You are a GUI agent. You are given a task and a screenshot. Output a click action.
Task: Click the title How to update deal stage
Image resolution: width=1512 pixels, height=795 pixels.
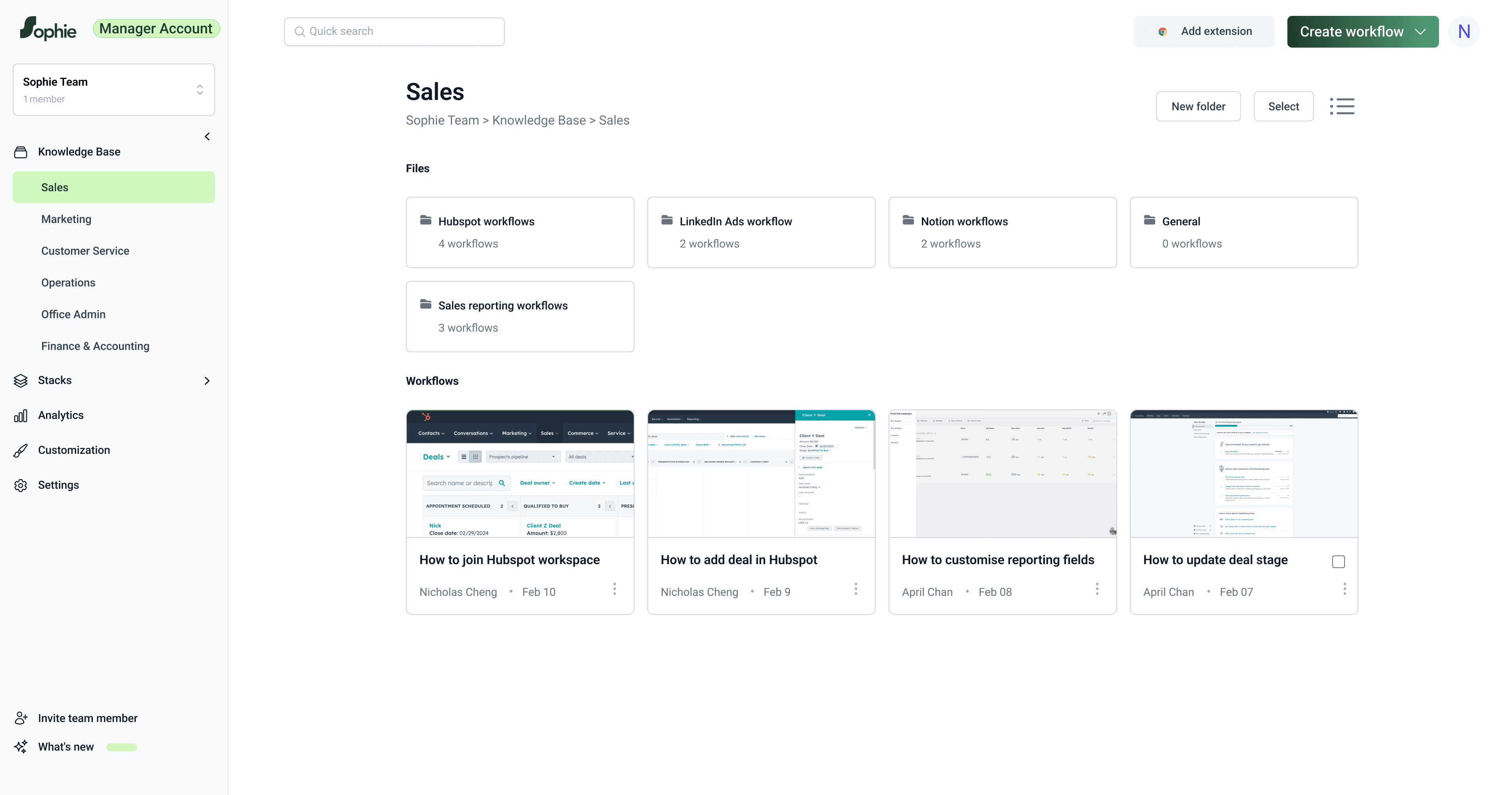[x=1215, y=560]
